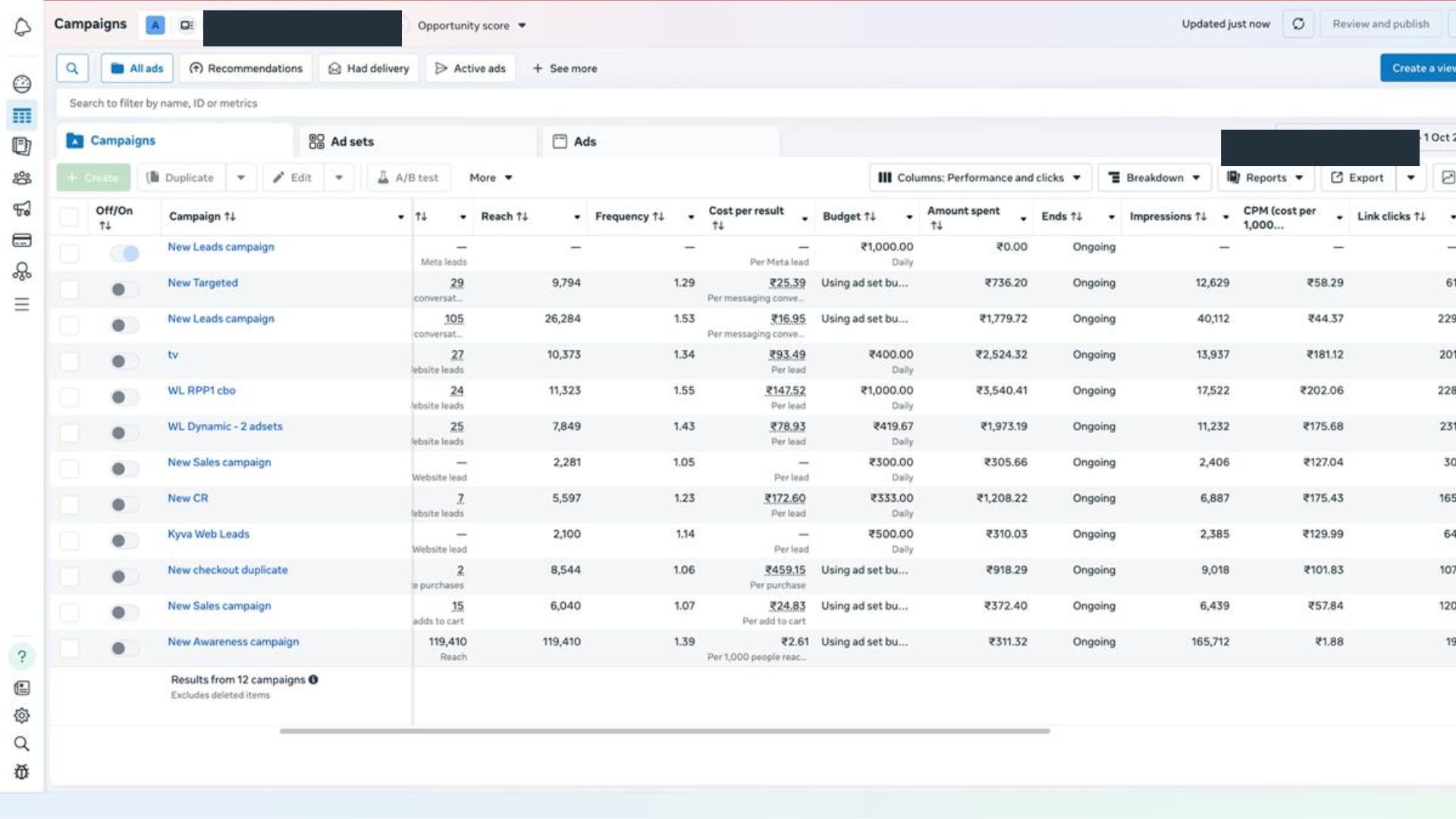
Task: Expand the Breakdown dropdown
Action: coord(1153,177)
